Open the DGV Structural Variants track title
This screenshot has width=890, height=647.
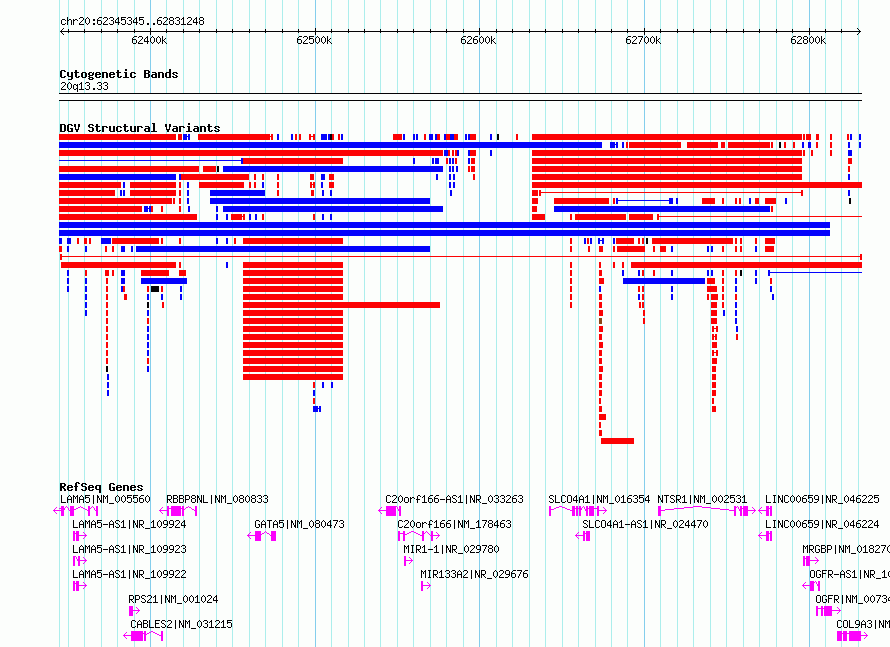point(140,128)
